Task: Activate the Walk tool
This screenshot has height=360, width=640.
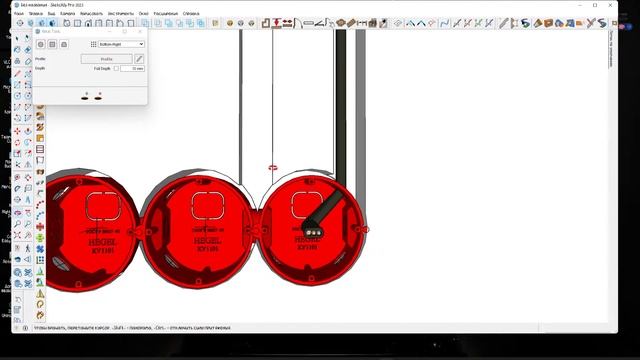Action: (28, 248)
